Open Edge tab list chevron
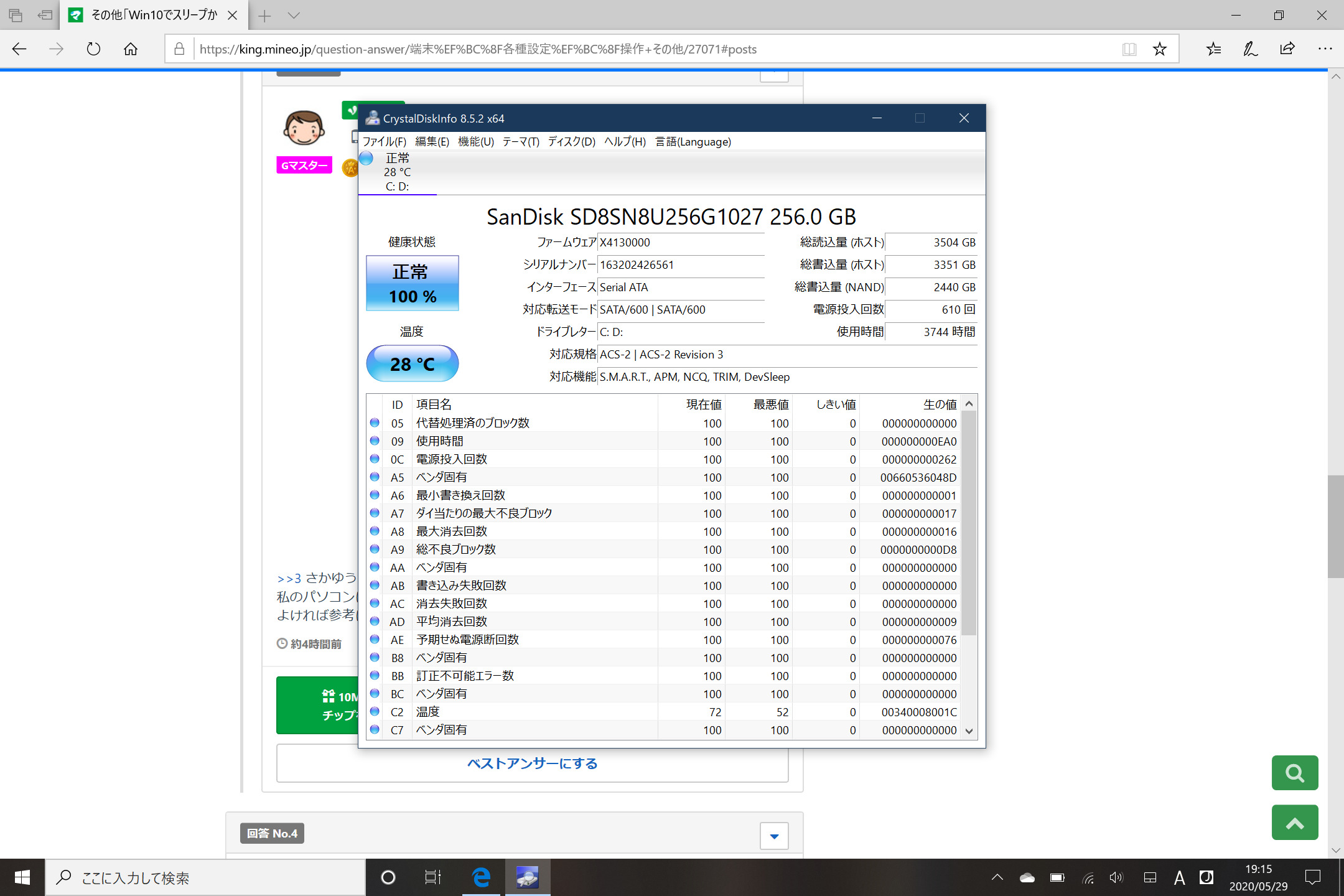The height and width of the screenshot is (896, 1344). (294, 16)
